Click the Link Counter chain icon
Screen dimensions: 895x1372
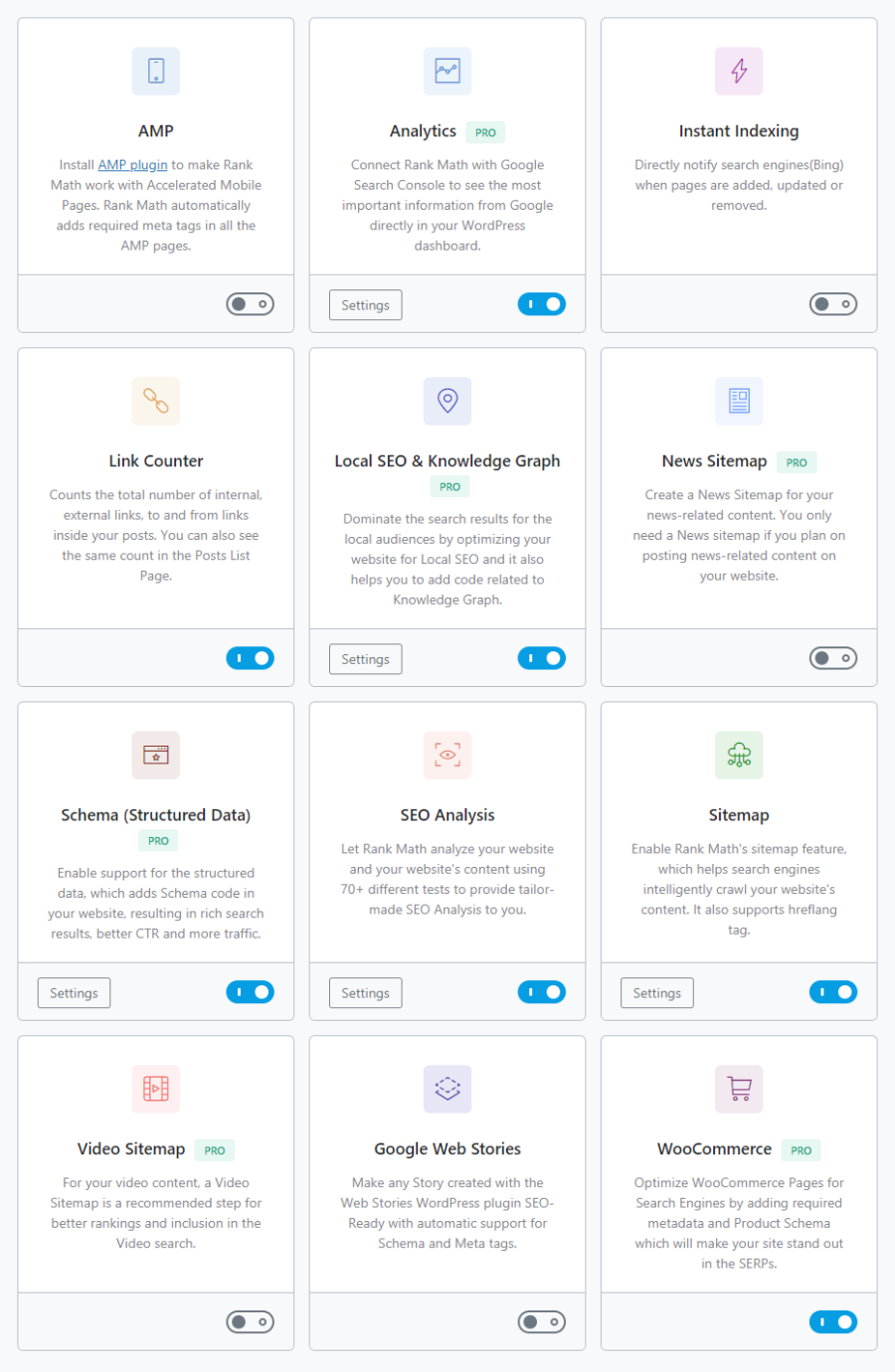156,402
